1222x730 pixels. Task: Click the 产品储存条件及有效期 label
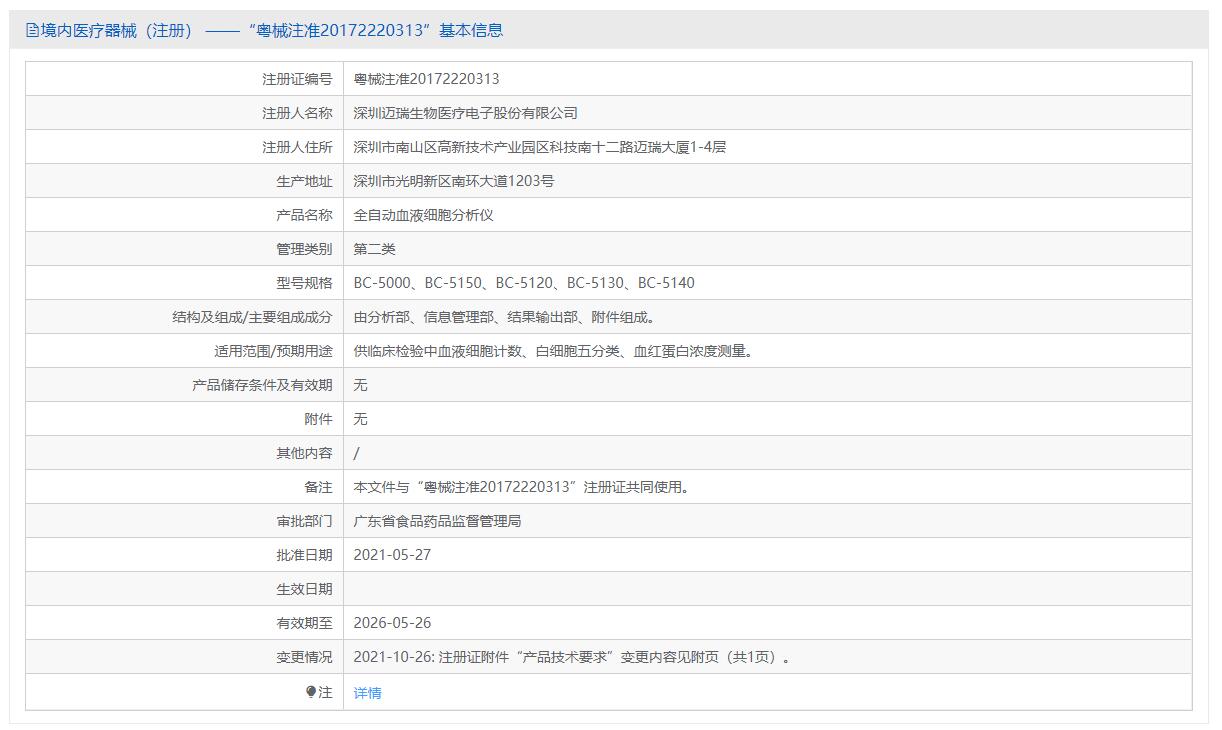[262, 385]
